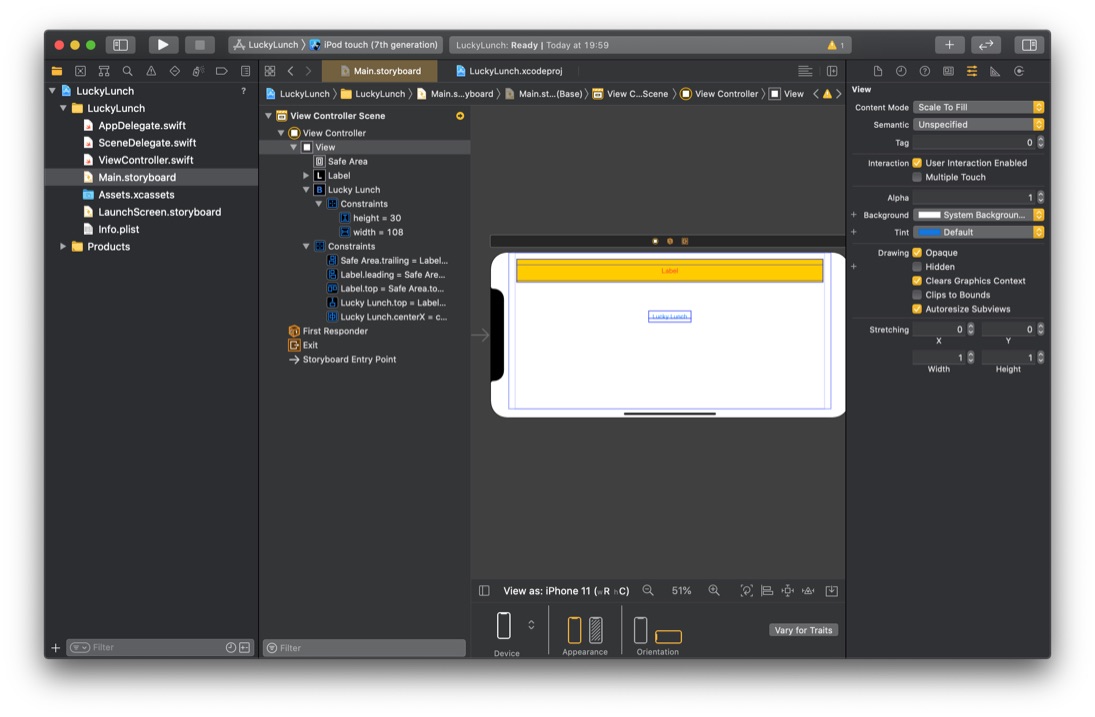This screenshot has height=717, width=1095.
Task: Click the Alpha value field
Action: [x=973, y=198]
